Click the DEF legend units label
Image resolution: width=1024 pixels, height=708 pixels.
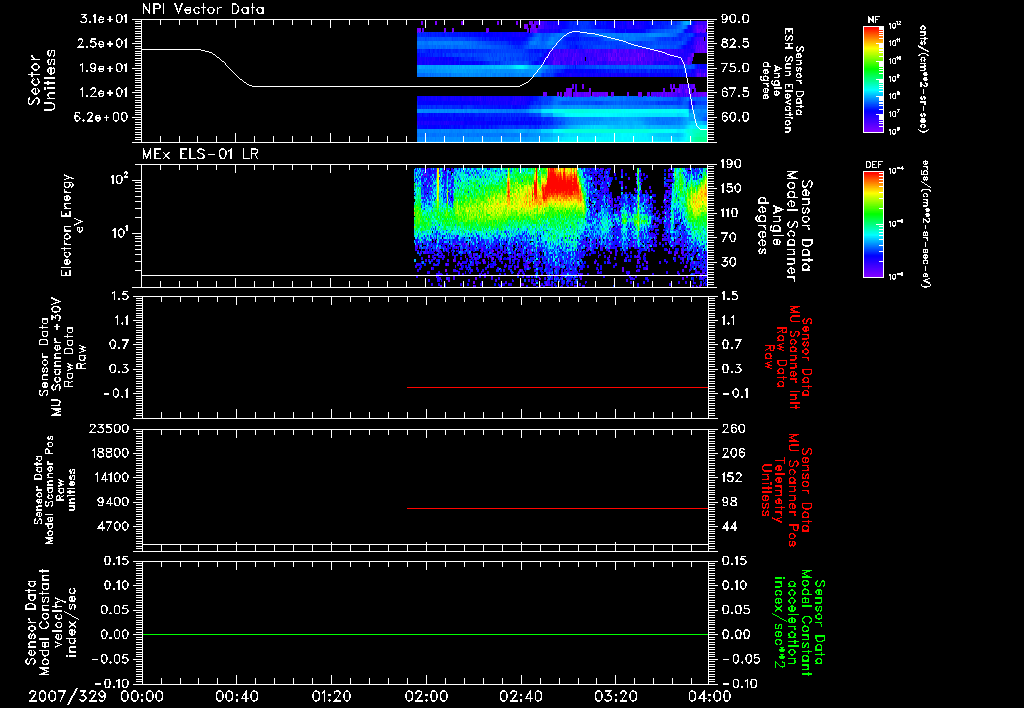[925, 223]
